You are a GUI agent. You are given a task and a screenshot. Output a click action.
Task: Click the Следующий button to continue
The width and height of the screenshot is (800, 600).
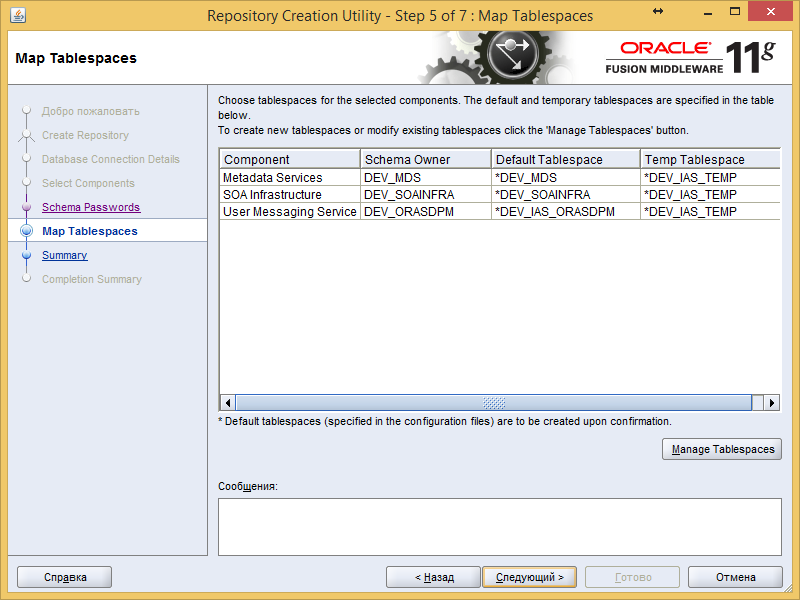[529, 577]
